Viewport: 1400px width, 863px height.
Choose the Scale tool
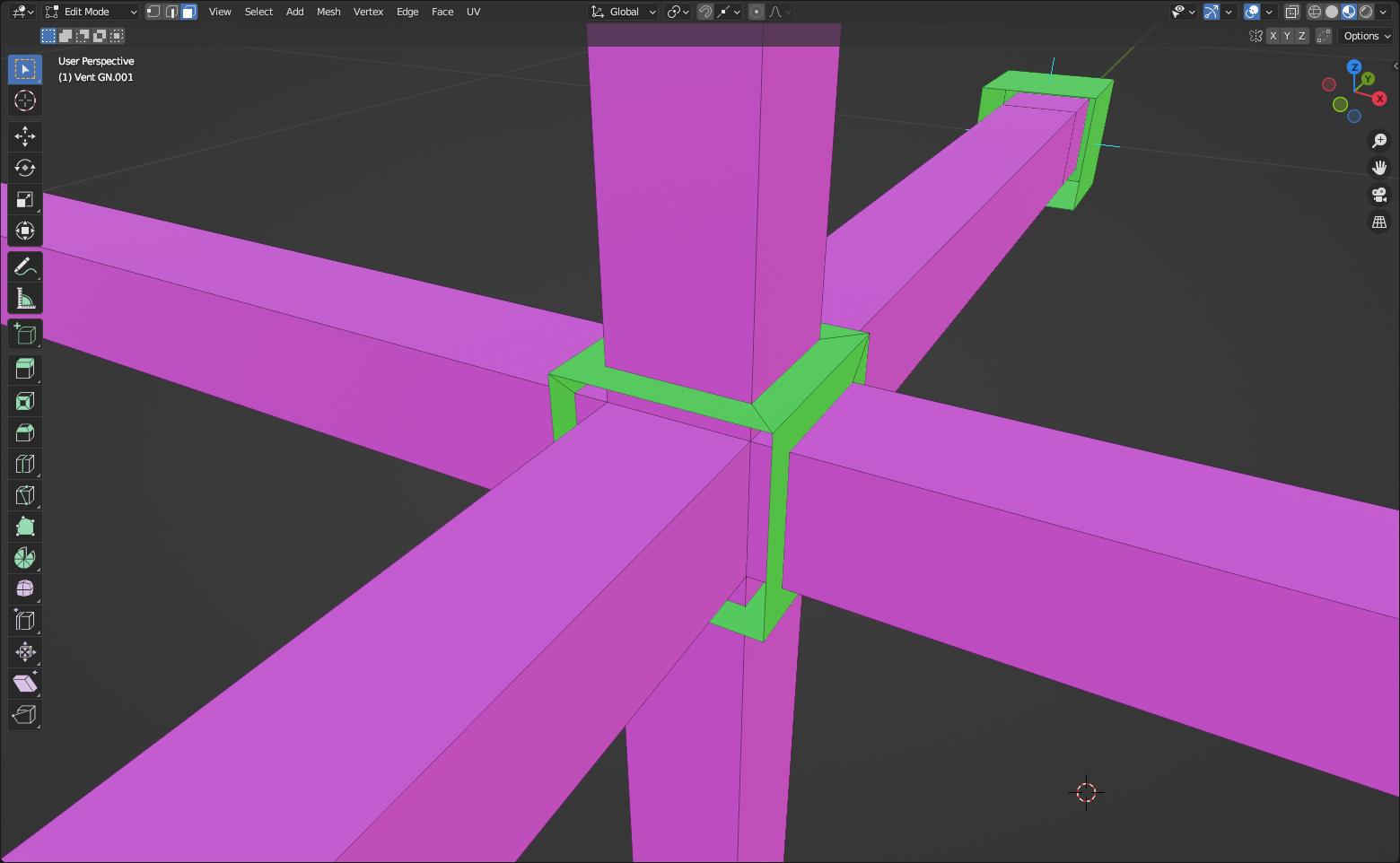click(x=25, y=199)
